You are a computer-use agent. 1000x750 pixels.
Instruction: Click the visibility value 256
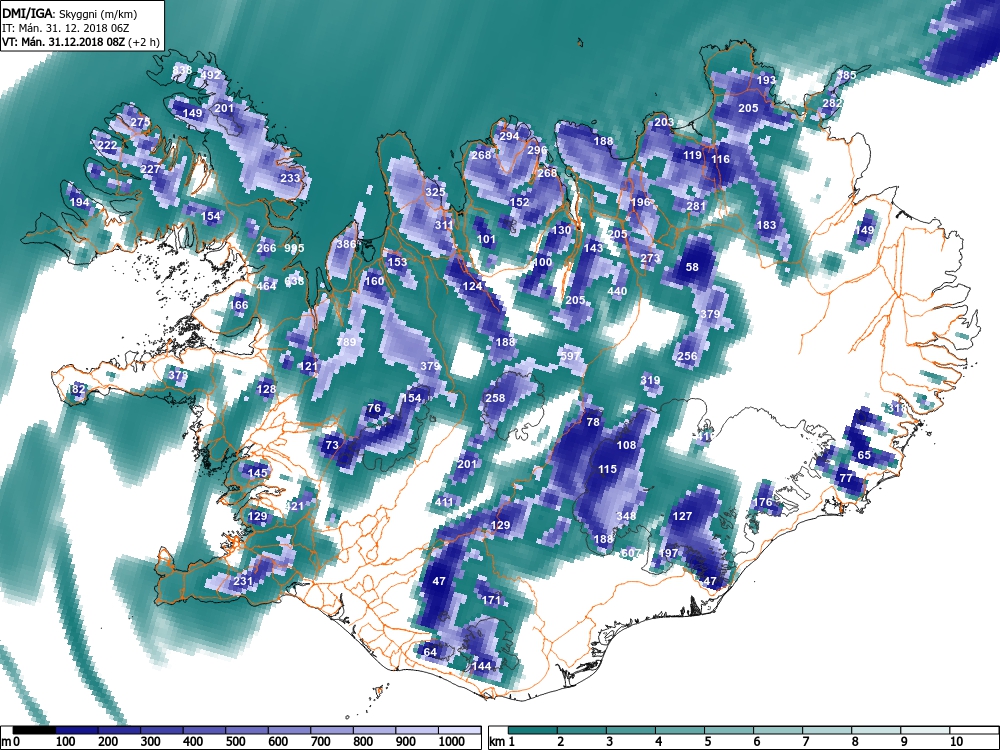point(687,356)
